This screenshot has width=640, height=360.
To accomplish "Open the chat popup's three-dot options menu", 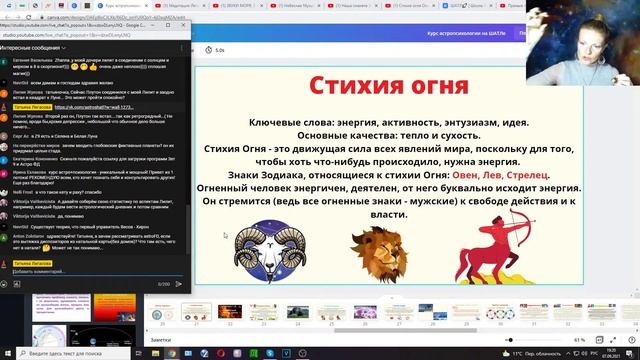I will (x=182, y=48).
